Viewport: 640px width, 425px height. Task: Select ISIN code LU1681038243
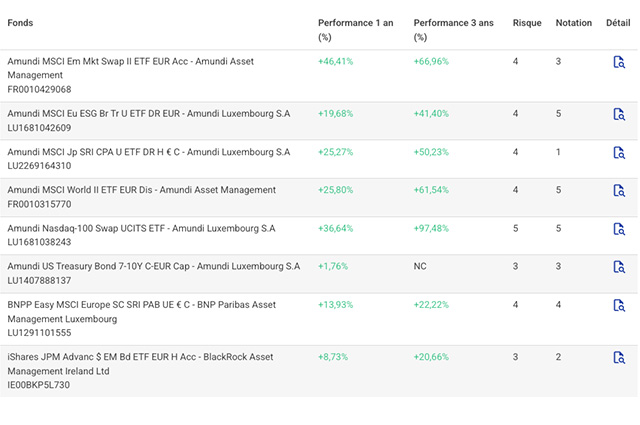(39, 242)
